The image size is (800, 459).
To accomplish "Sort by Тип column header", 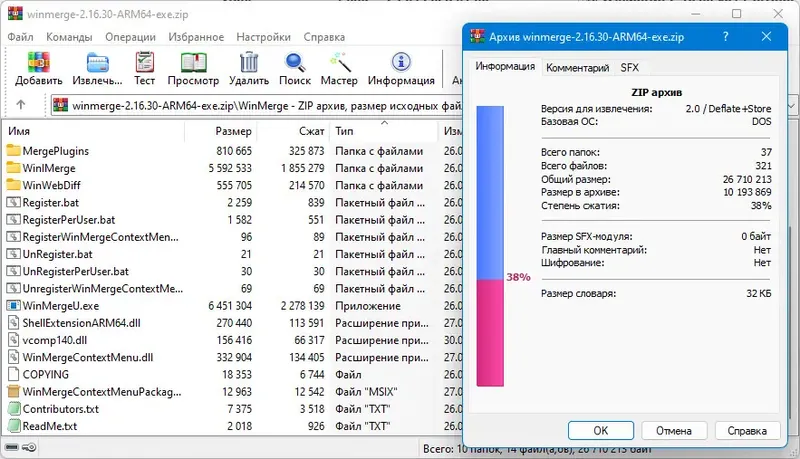I will 384,131.
